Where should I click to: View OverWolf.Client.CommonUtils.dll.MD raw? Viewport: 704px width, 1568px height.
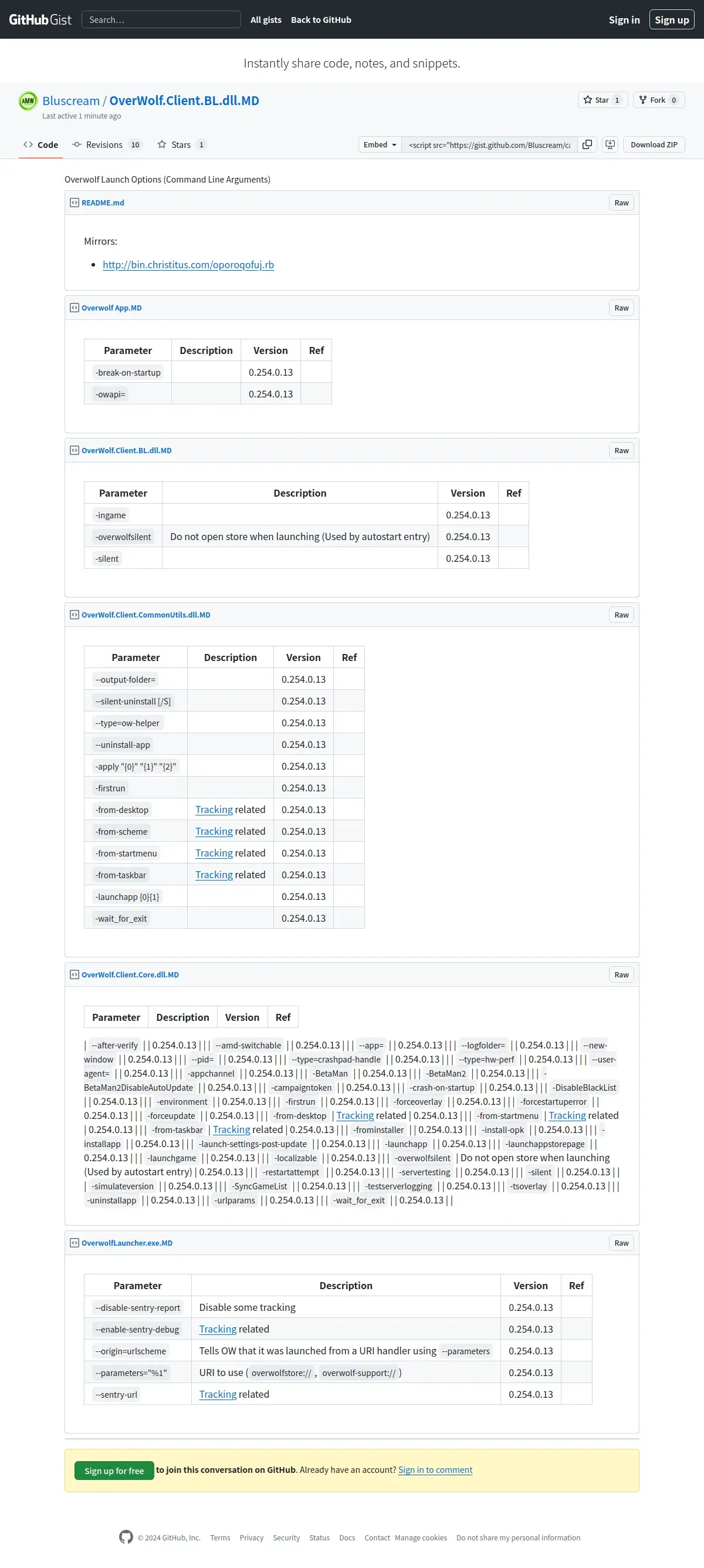click(x=621, y=615)
